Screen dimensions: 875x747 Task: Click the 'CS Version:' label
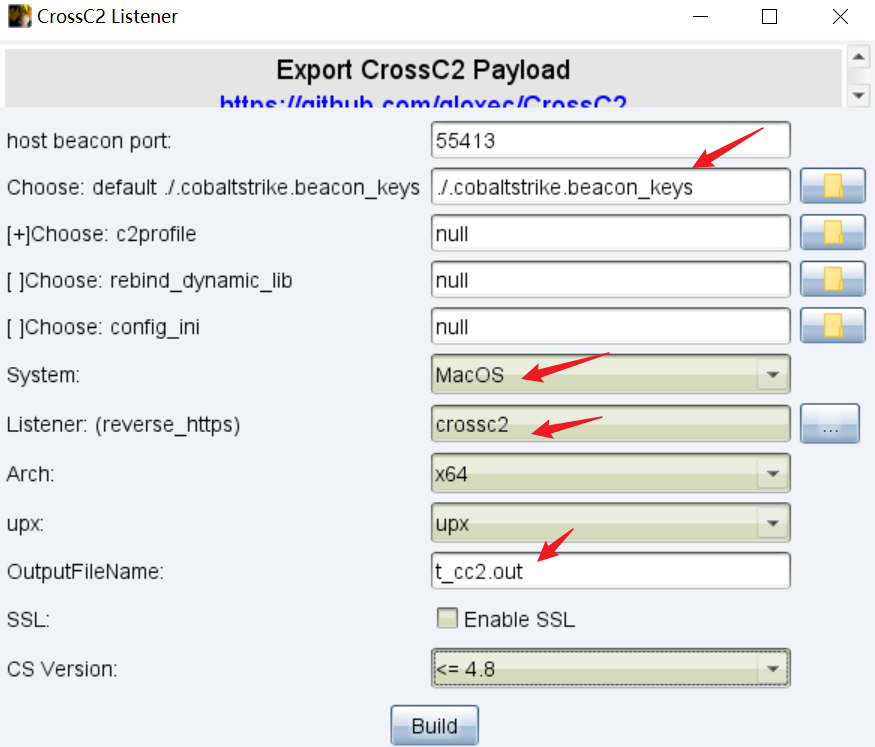pos(62,669)
